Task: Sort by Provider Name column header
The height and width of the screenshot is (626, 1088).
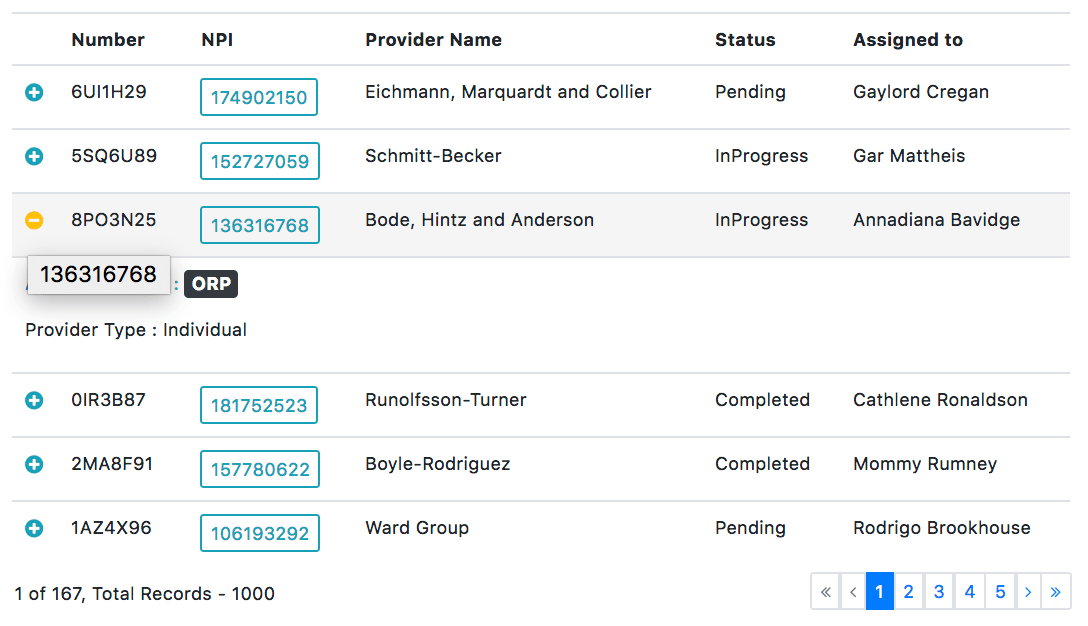Action: coord(433,40)
